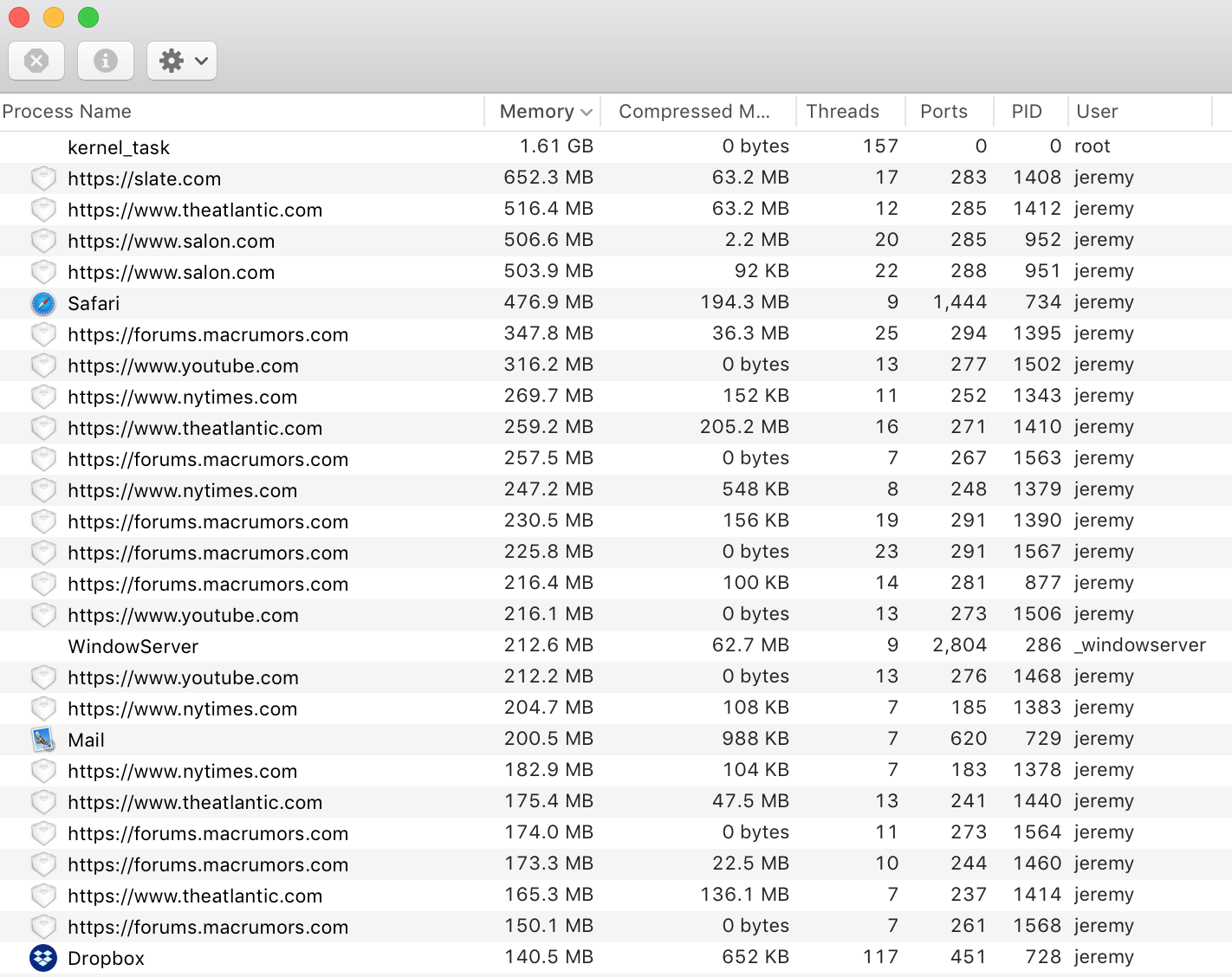The width and height of the screenshot is (1232, 977).
Task: Open the process Inspect info button
Action: coord(106,61)
